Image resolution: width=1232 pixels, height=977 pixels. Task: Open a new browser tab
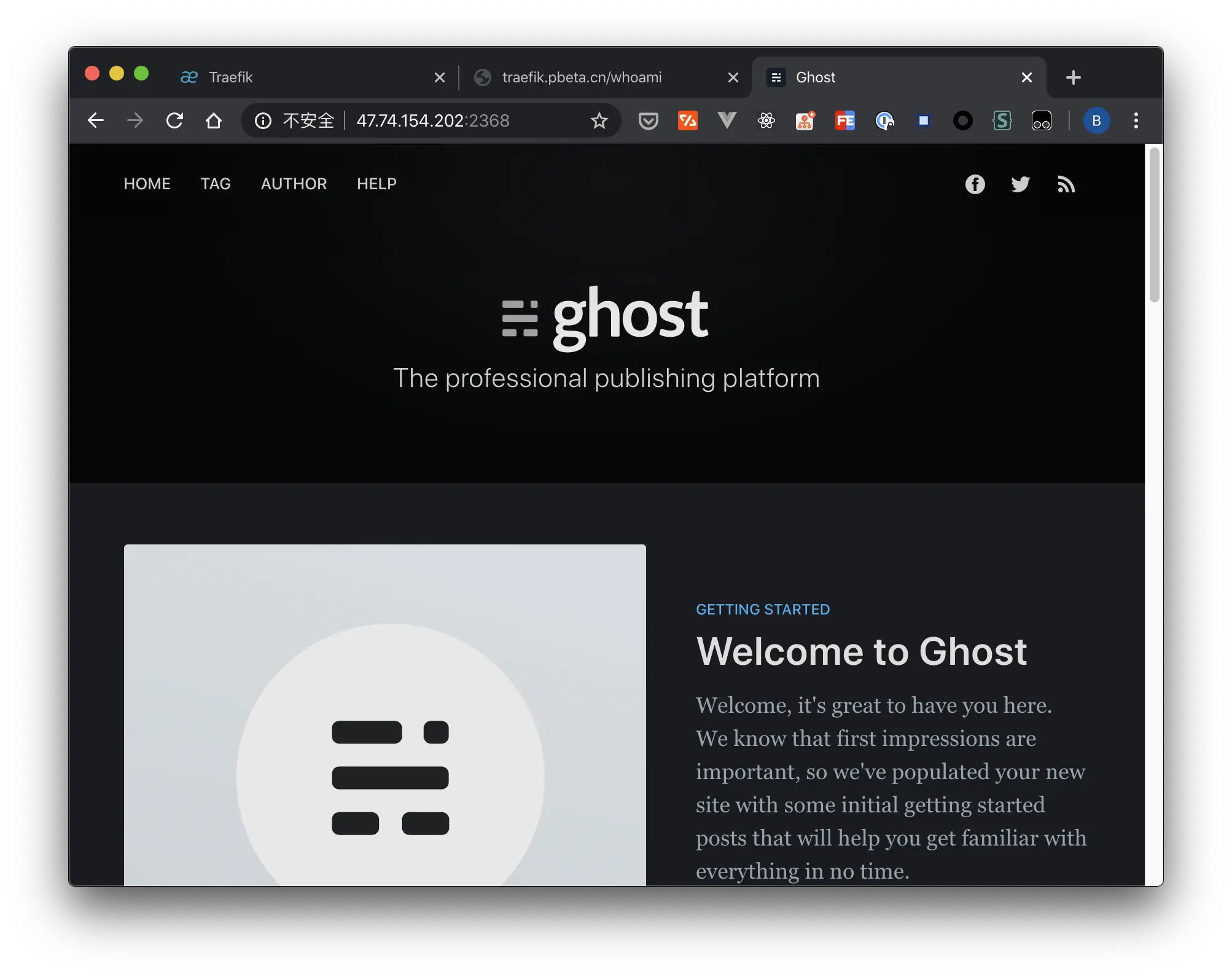tap(1073, 77)
